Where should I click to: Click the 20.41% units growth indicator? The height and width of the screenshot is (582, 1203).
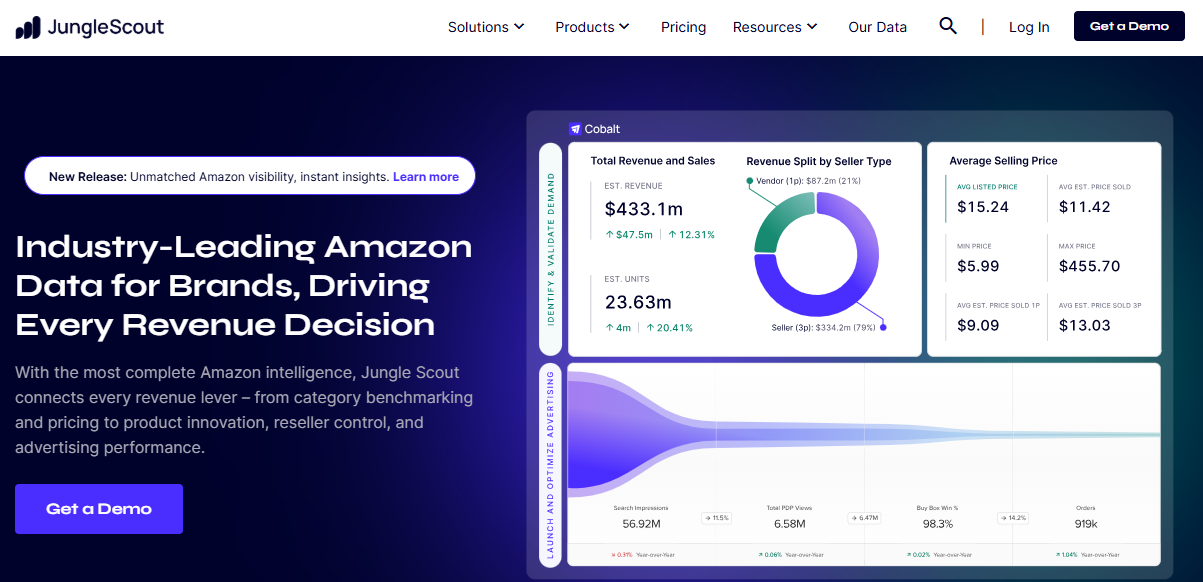pyautogui.click(x=669, y=327)
